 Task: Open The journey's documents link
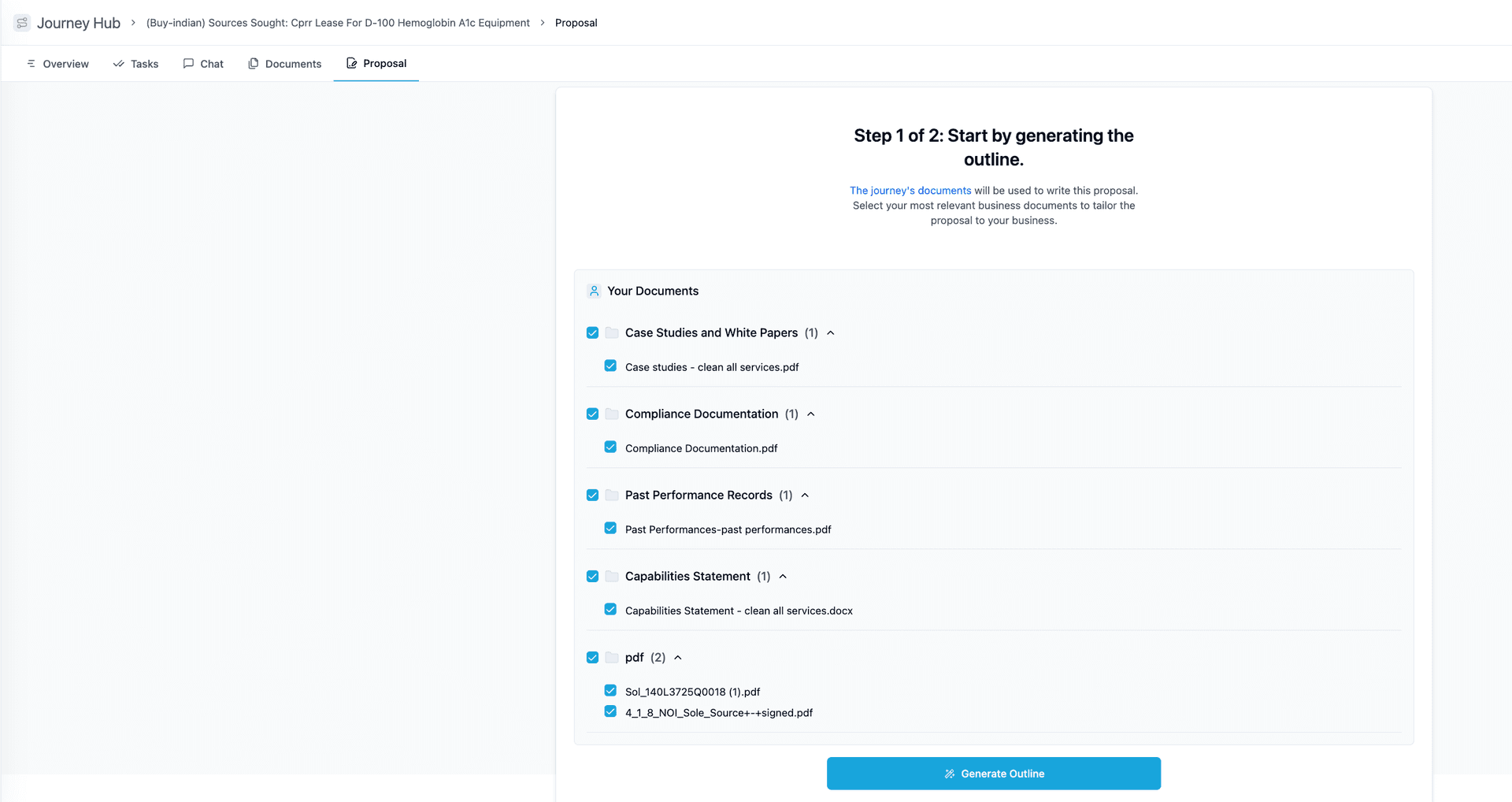click(x=910, y=191)
